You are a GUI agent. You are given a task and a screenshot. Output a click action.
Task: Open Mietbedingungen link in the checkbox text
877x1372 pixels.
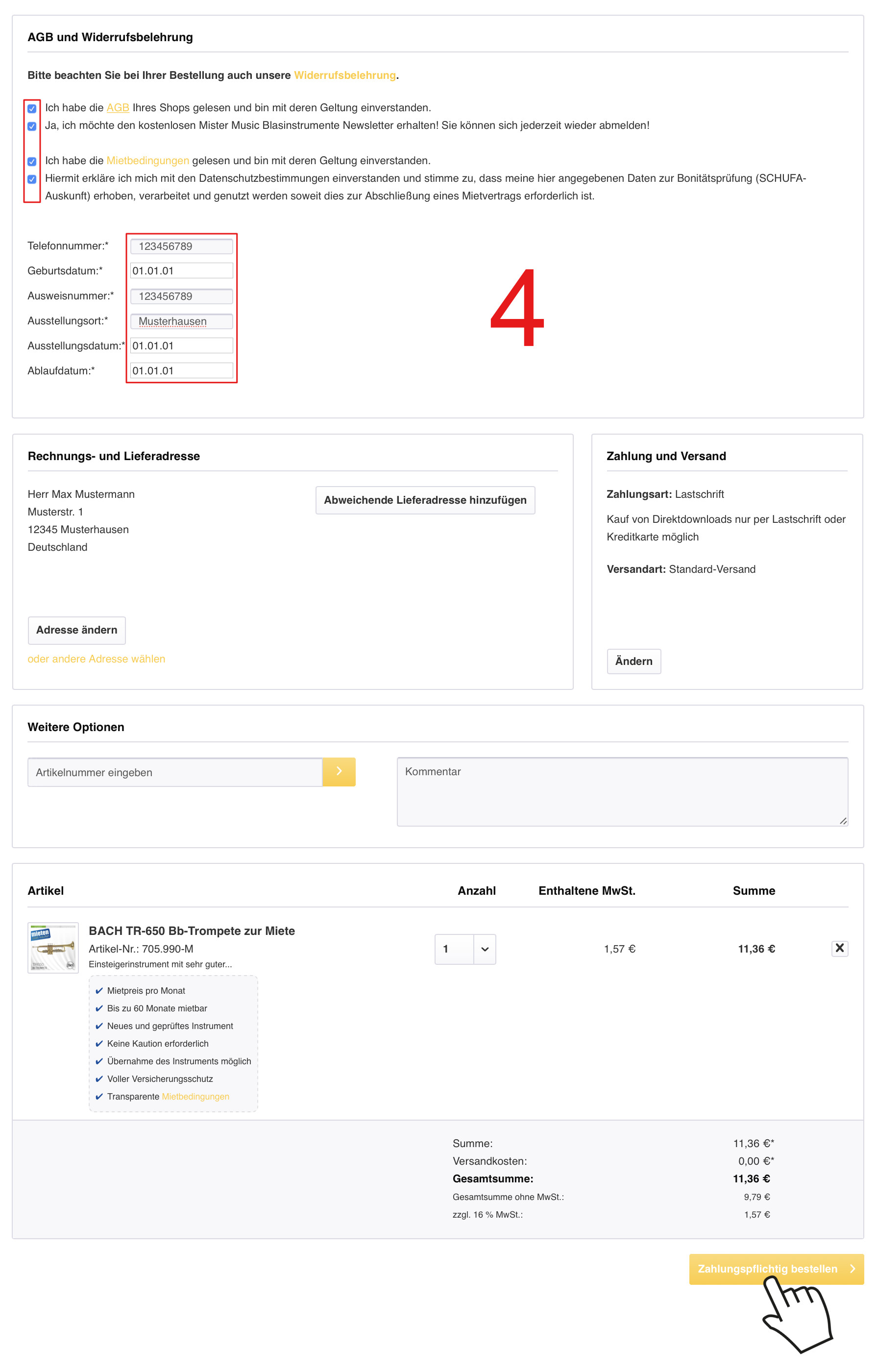147,161
